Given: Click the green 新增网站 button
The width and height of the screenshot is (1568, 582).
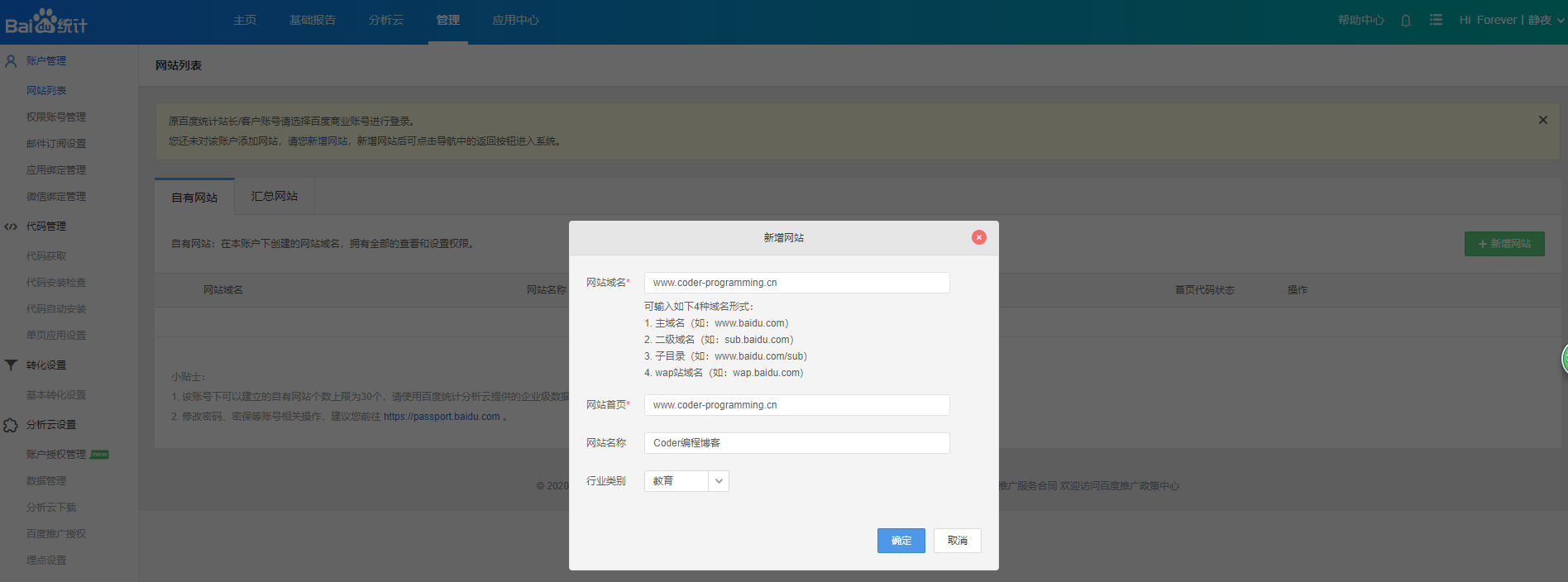Looking at the screenshot, I should [x=1504, y=244].
